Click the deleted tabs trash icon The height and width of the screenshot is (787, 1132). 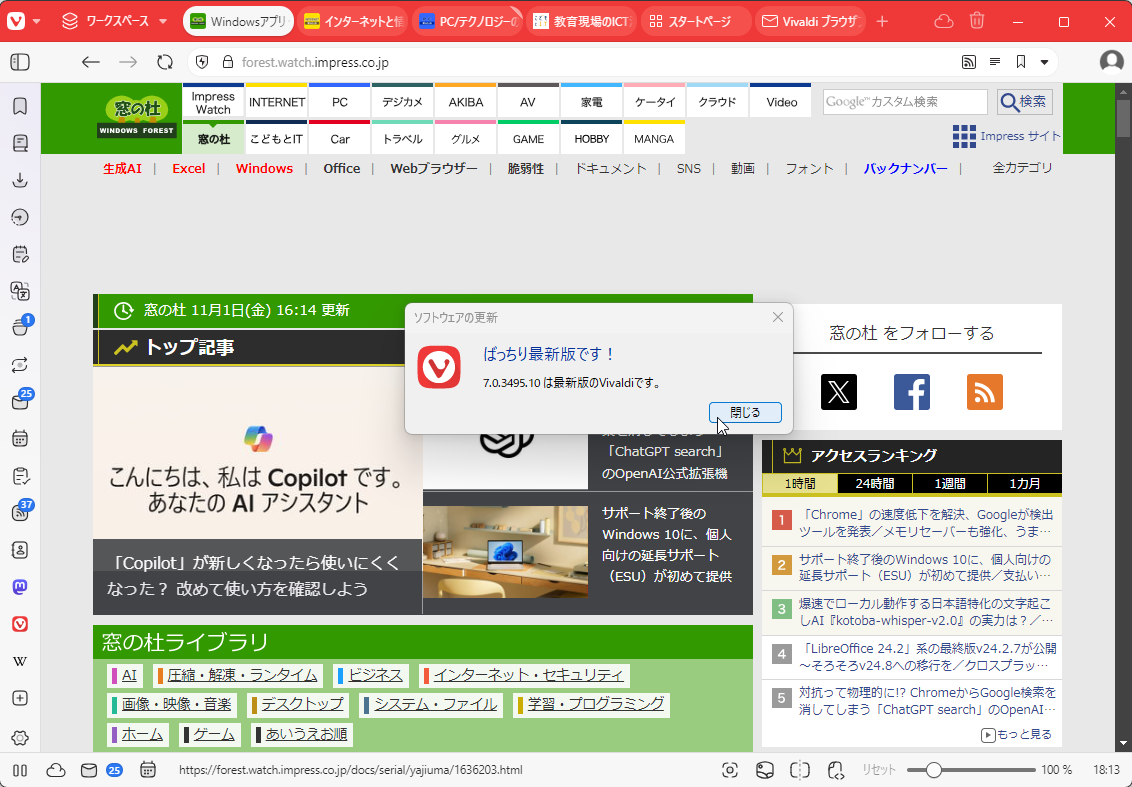[x=976, y=19]
